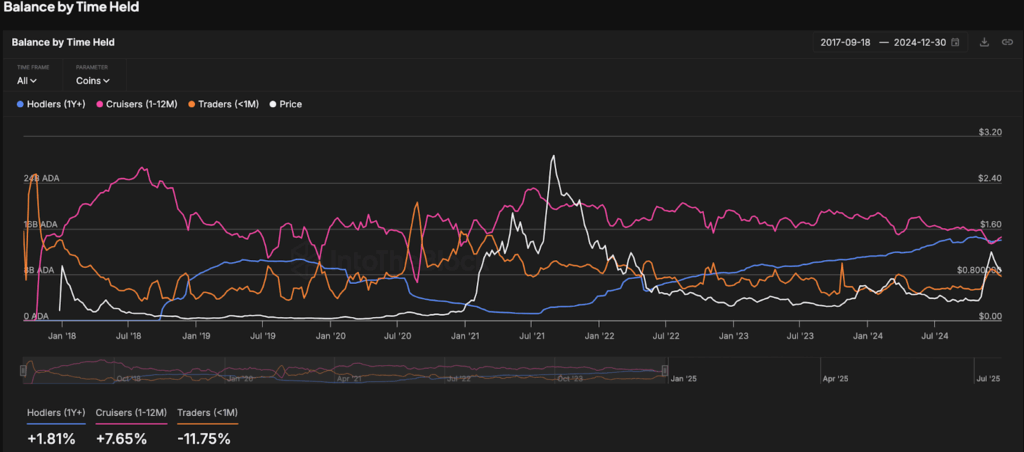1024x452 pixels.
Task: Click the start date 2017-09-18 field
Action: [845, 42]
